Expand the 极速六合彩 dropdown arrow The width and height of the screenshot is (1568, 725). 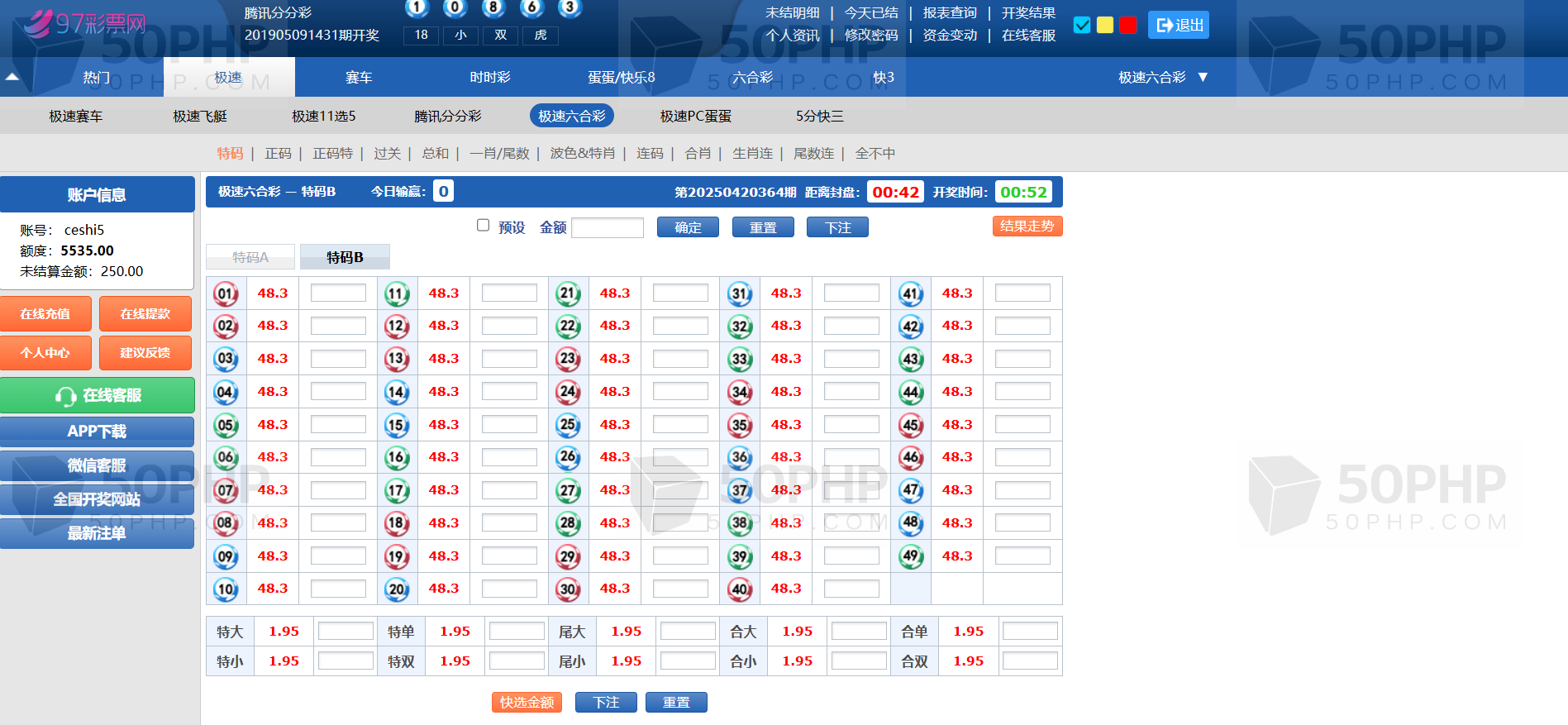pos(1203,77)
